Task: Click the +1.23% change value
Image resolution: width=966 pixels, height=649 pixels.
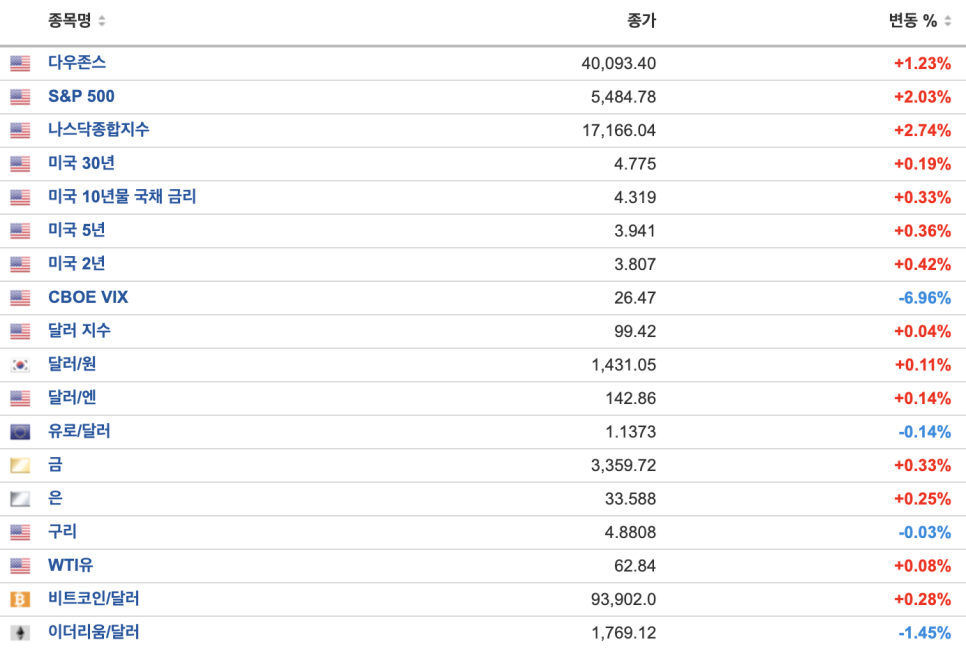Action: point(922,63)
